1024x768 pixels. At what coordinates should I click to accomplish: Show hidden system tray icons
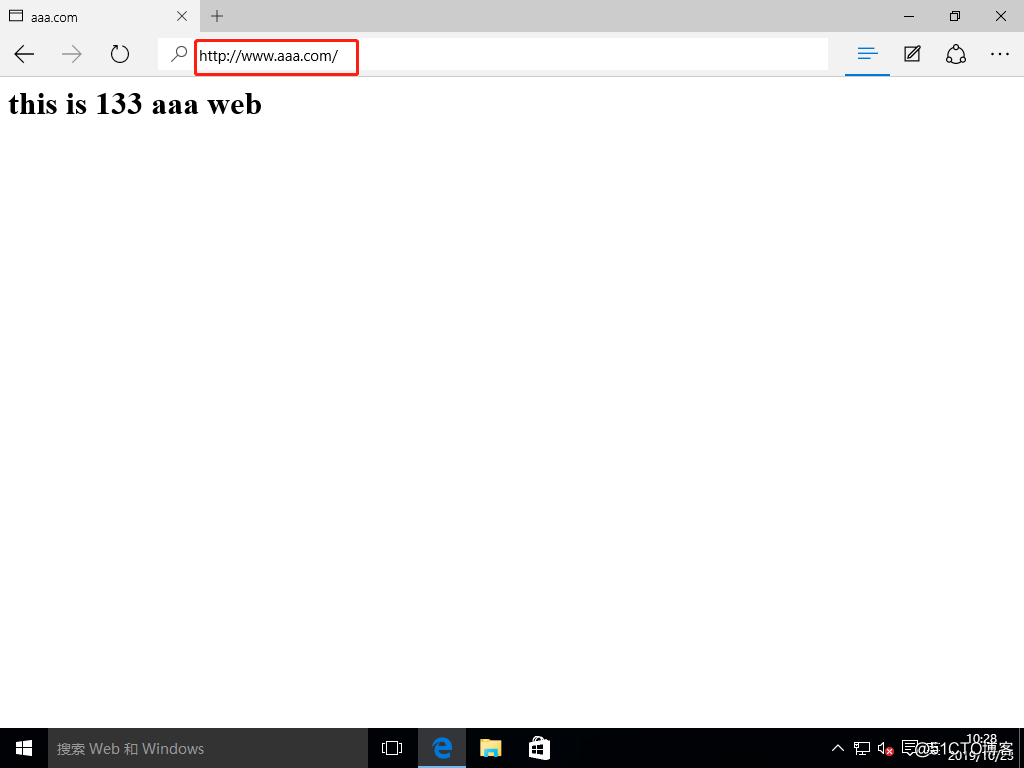(837, 748)
